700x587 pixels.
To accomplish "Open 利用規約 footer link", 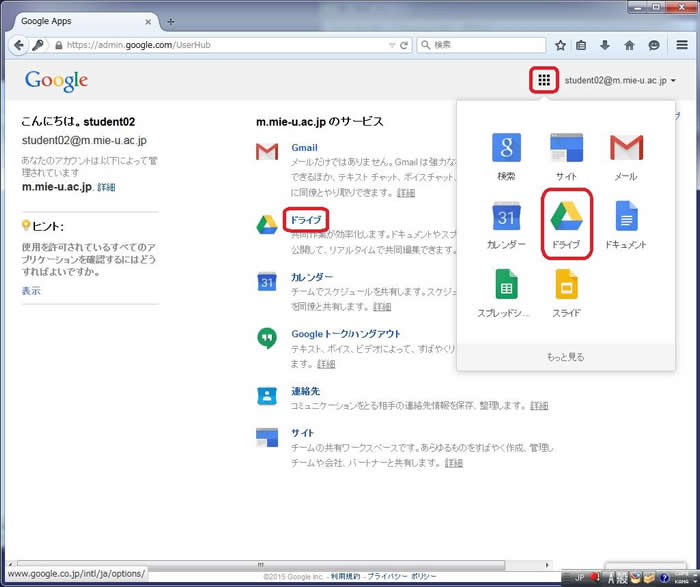I will pos(346,576).
